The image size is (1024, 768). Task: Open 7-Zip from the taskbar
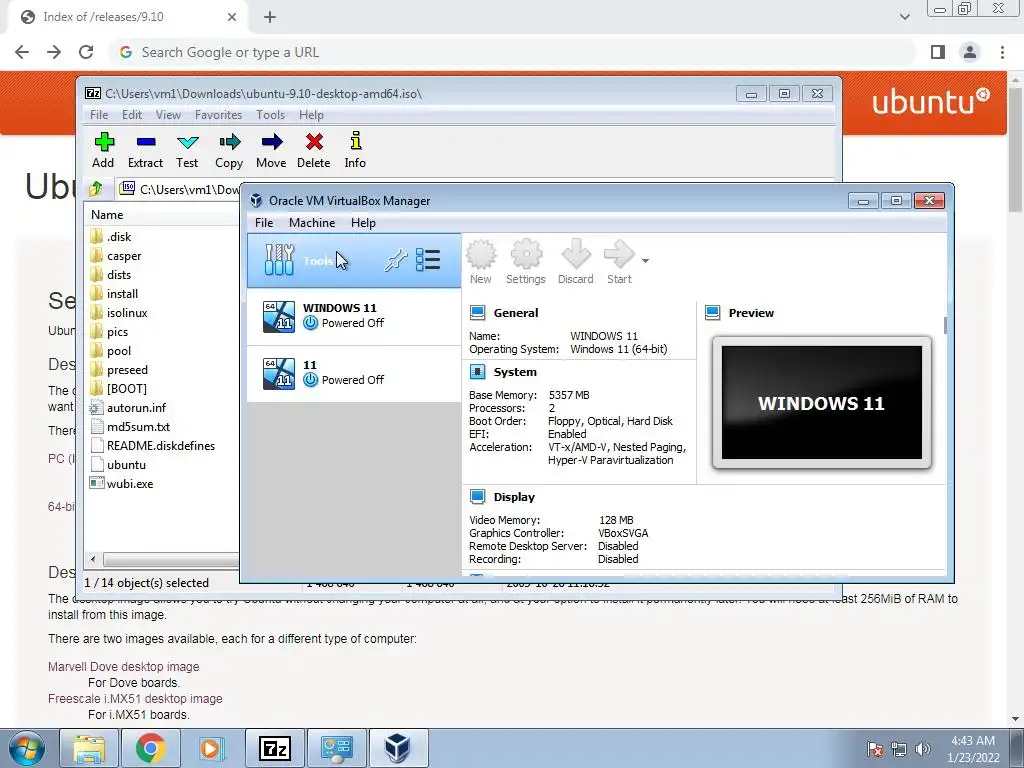click(275, 748)
